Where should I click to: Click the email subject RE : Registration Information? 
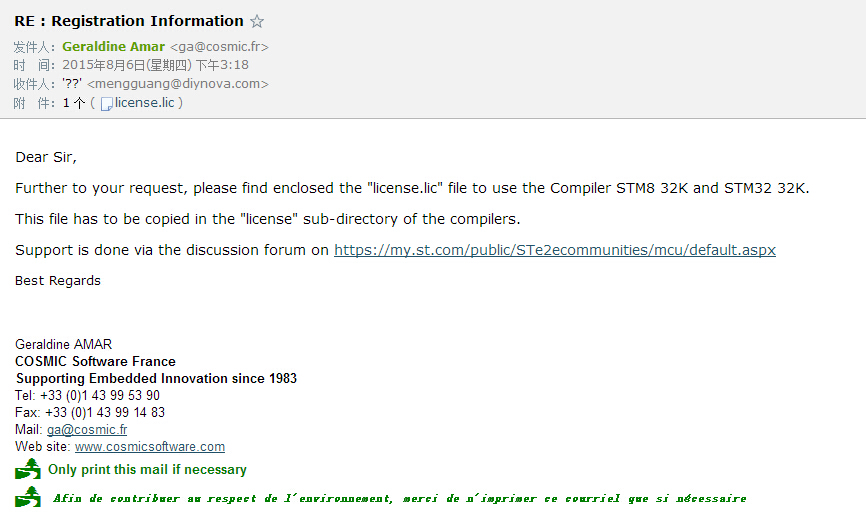(x=129, y=21)
